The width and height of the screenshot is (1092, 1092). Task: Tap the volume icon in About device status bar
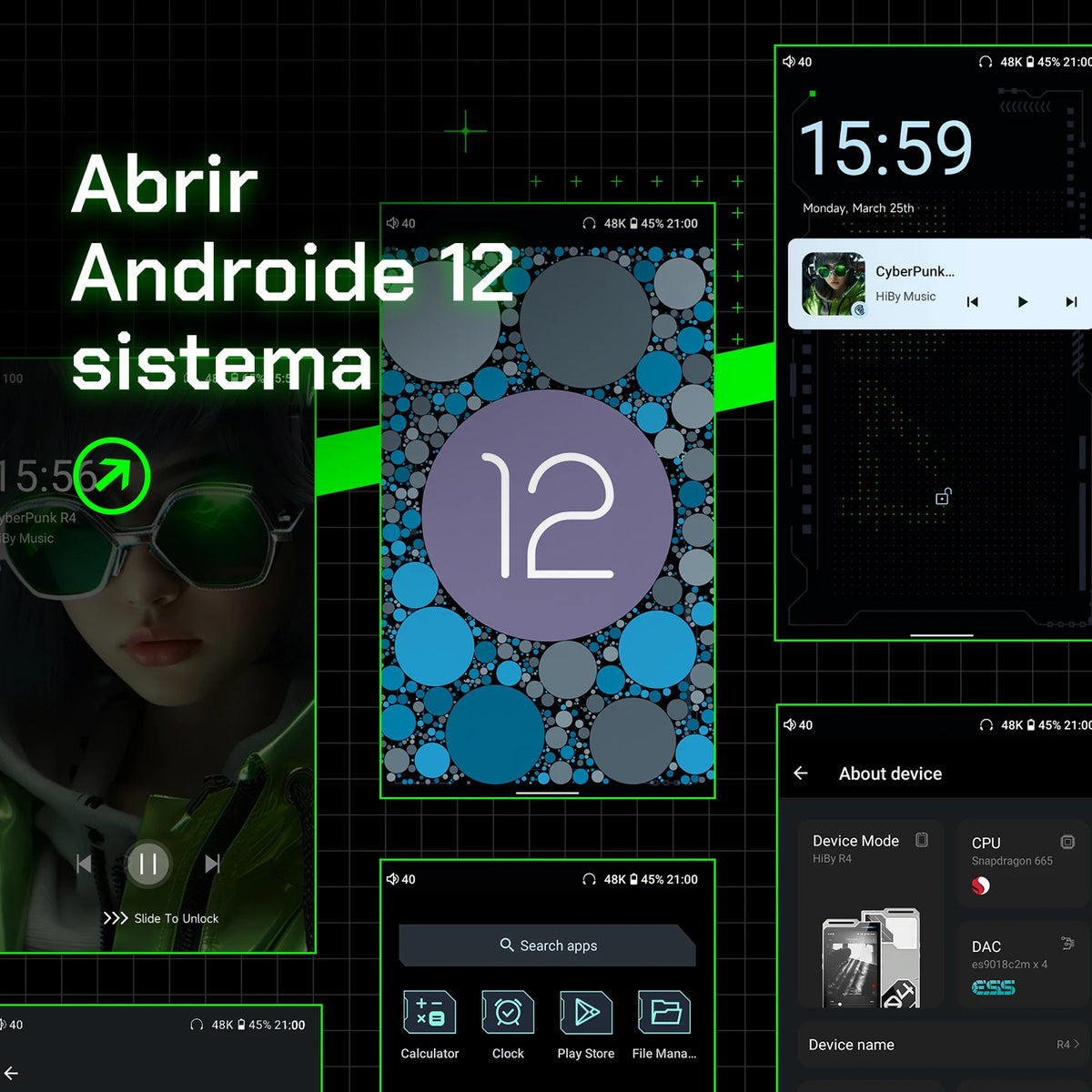(x=789, y=724)
